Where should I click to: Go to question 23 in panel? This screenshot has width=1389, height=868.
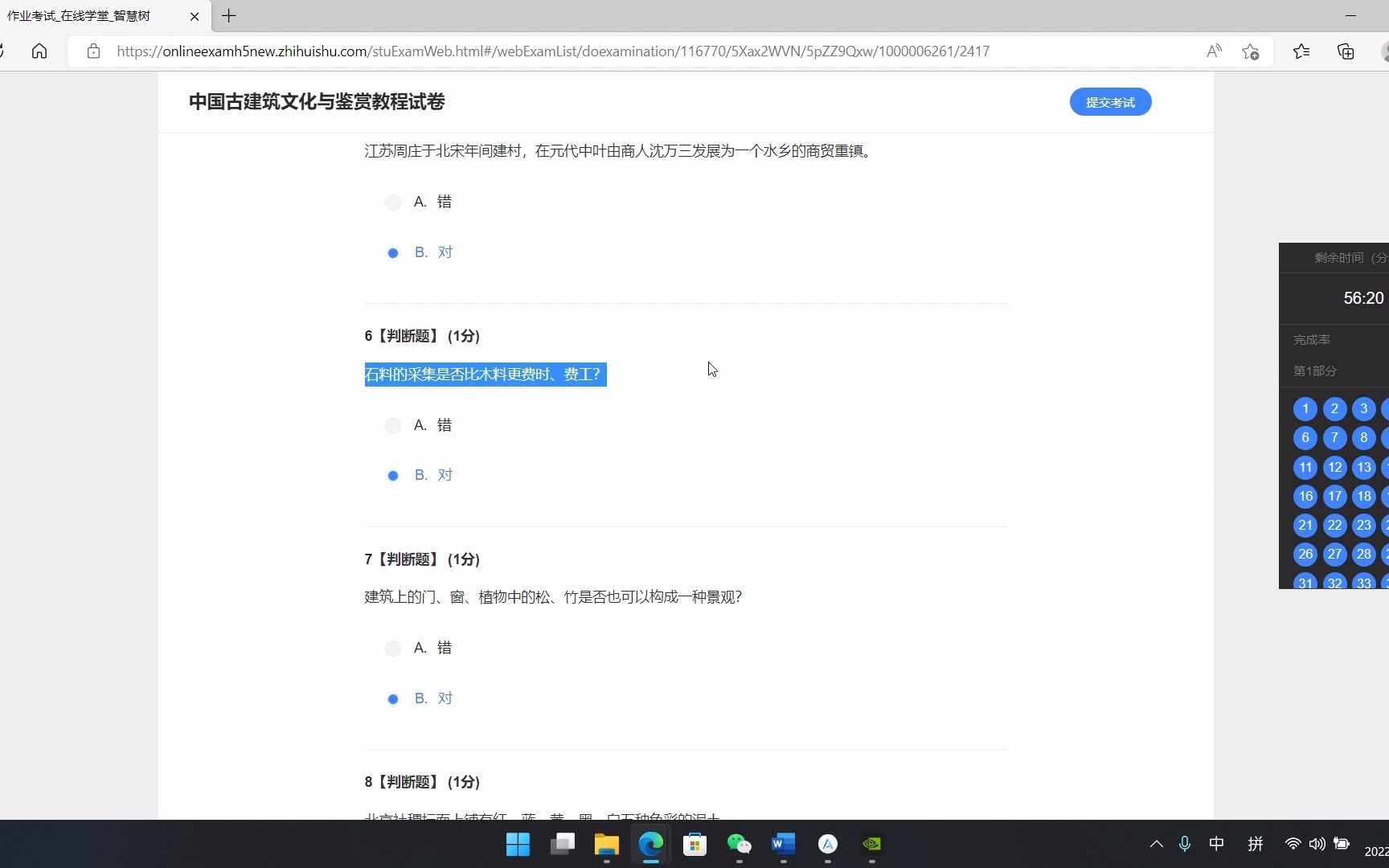coord(1363,526)
